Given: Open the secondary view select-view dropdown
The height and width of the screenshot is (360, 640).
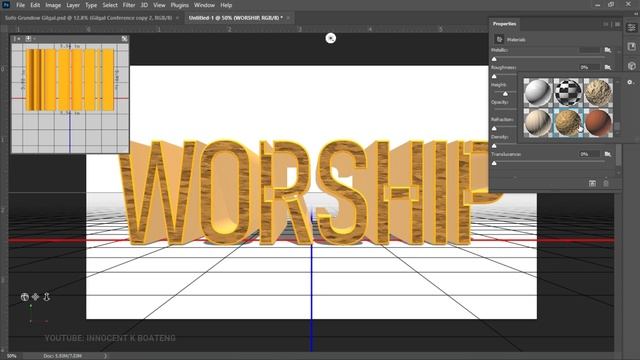Looking at the screenshot, I should tap(30, 38).
